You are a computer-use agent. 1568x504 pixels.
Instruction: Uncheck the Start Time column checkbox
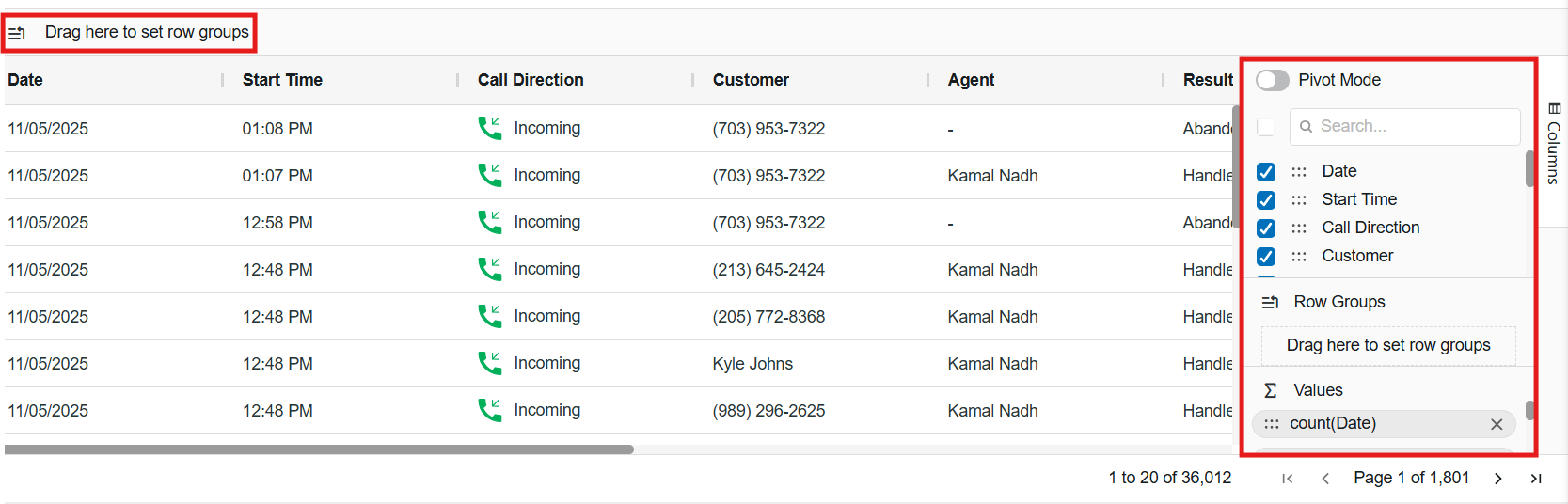(1266, 200)
